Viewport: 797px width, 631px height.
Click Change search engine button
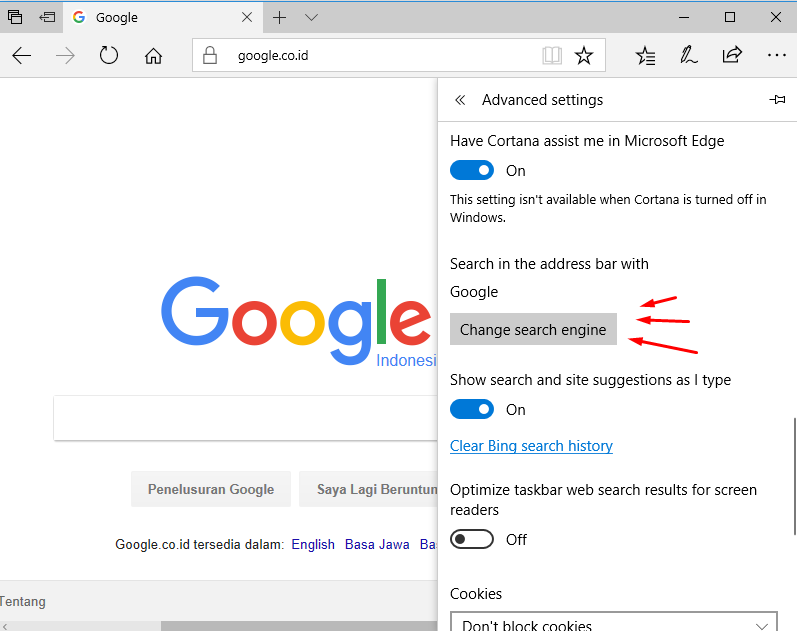(533, 329)
